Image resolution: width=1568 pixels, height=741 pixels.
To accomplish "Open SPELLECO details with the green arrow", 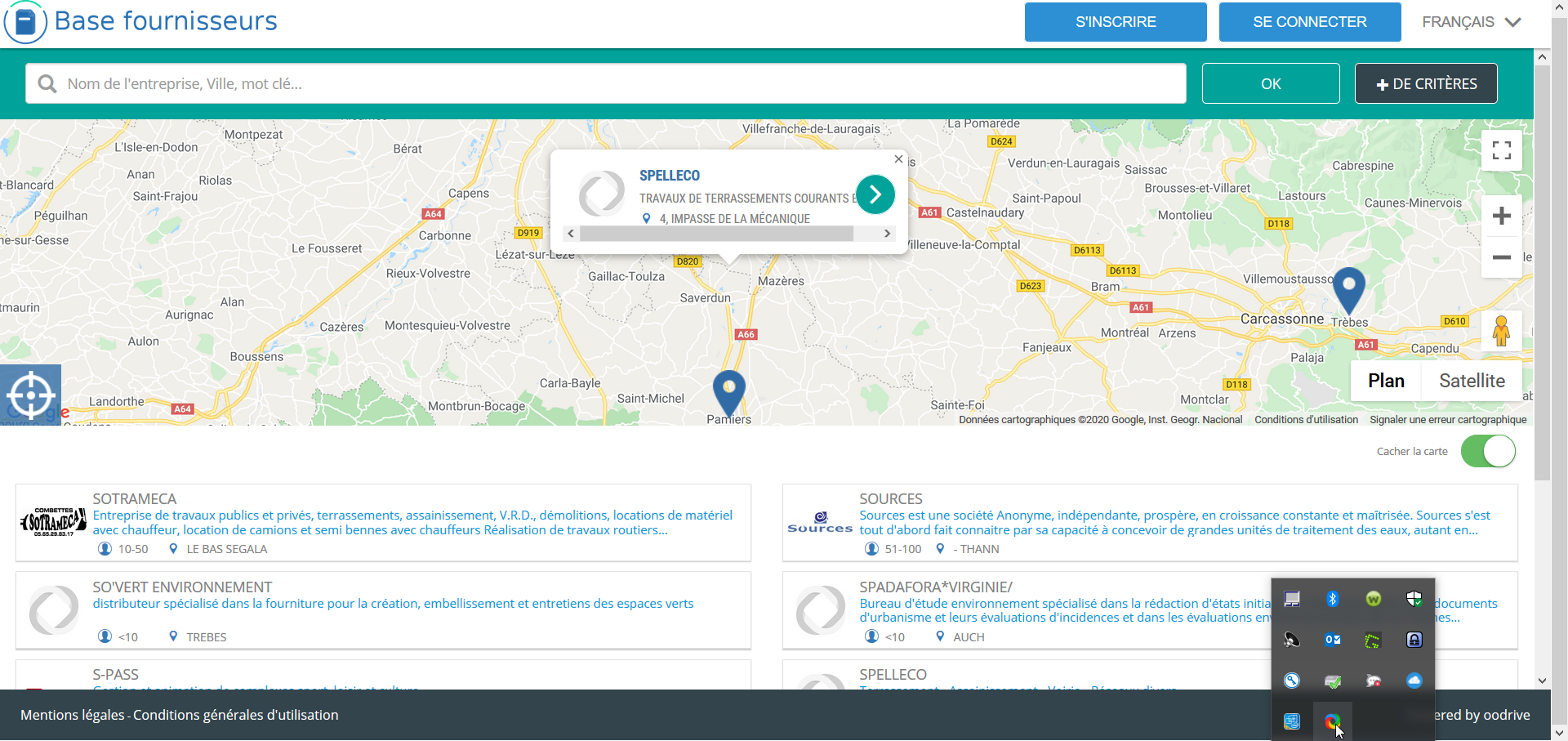I will pos(875,194).
